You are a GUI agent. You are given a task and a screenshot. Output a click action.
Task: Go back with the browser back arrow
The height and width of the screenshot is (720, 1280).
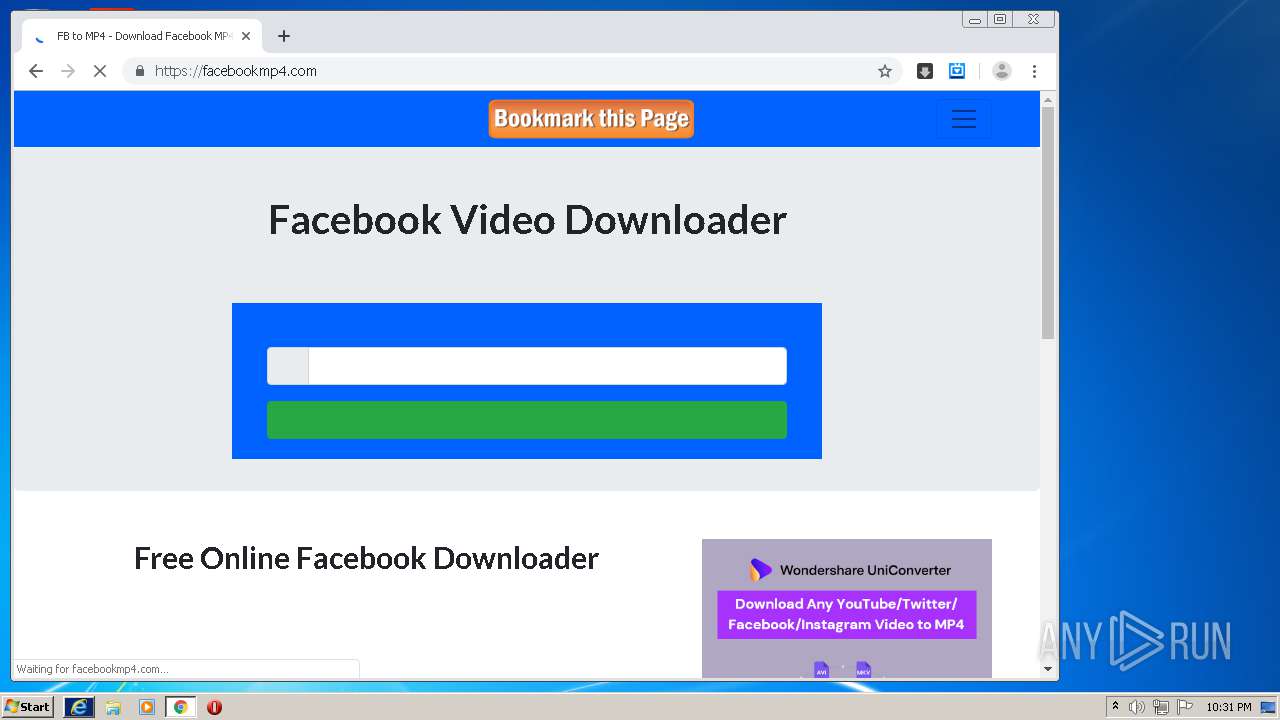coord(36,71)
